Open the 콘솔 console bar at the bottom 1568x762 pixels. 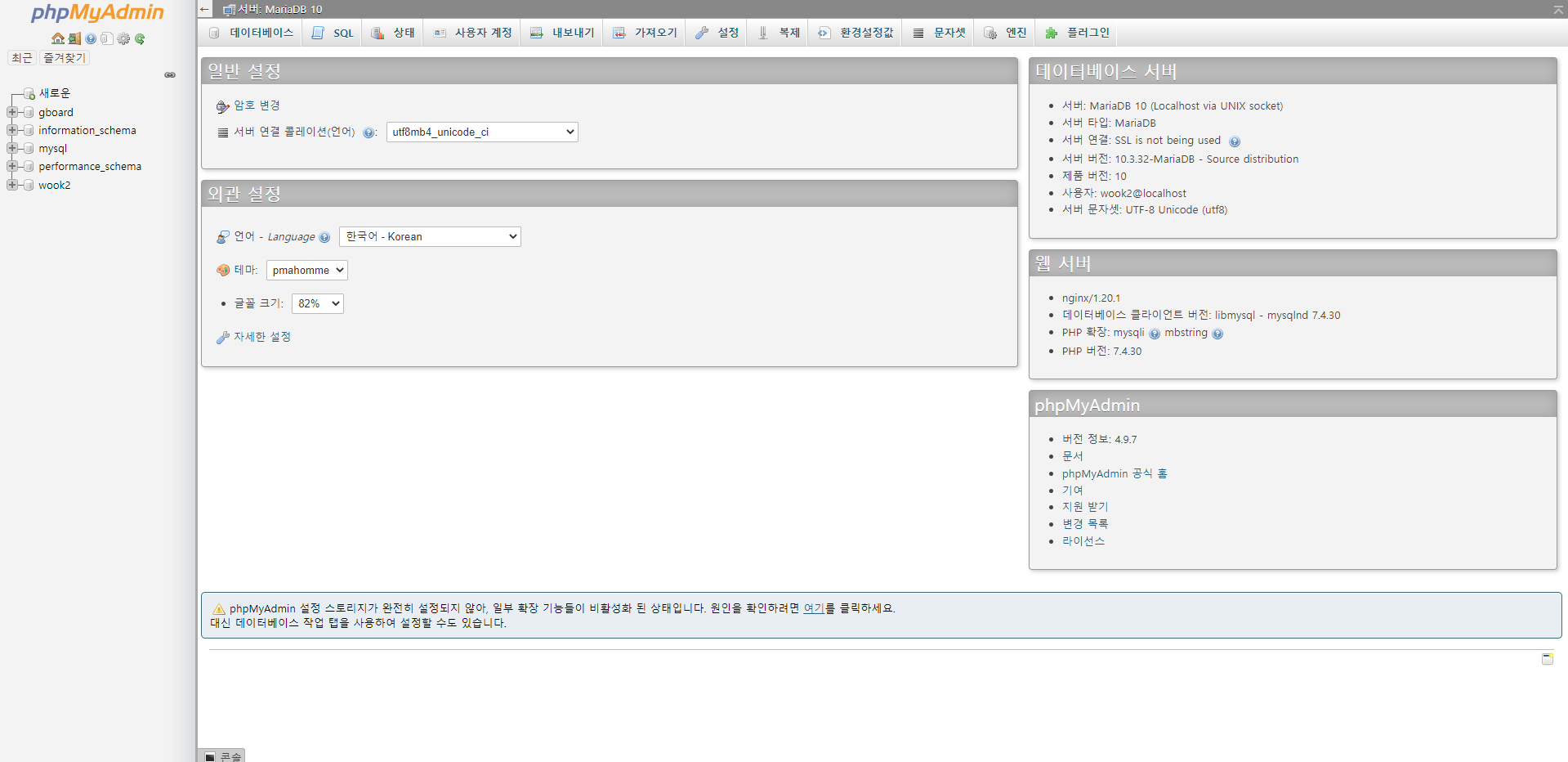tap(222, 756)
